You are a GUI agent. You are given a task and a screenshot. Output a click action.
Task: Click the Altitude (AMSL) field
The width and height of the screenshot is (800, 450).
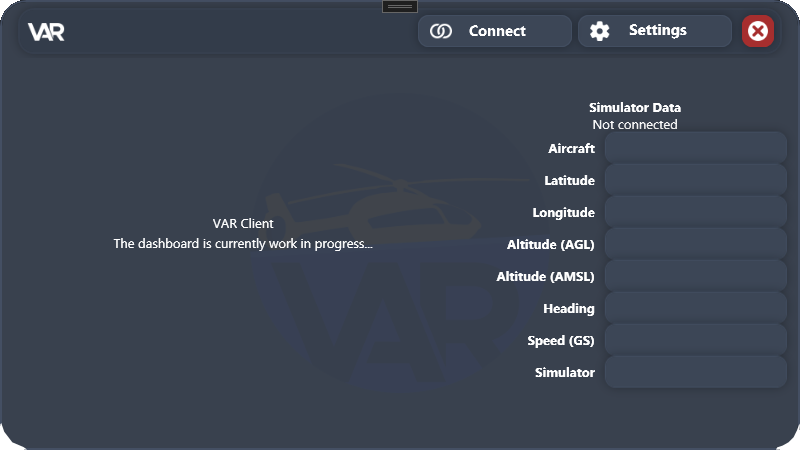(x=695, y=276)
